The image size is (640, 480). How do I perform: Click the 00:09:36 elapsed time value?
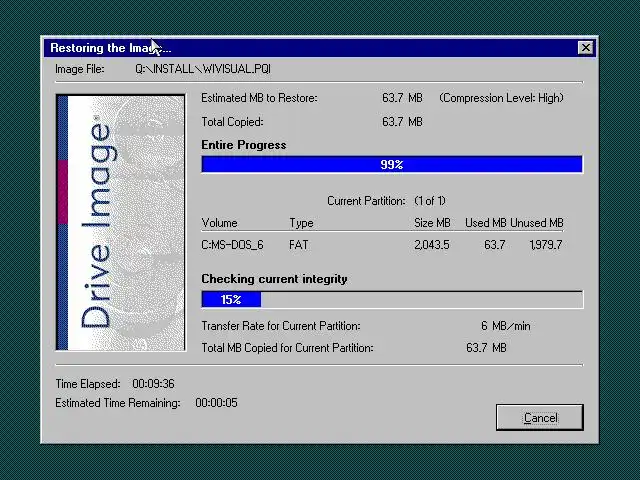153,384
